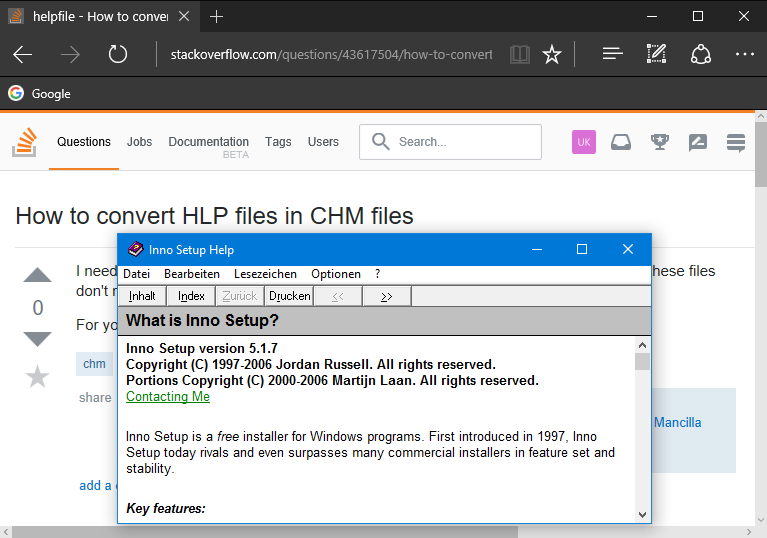
Task: Open the Edge Hub menu
Action: 613,54
